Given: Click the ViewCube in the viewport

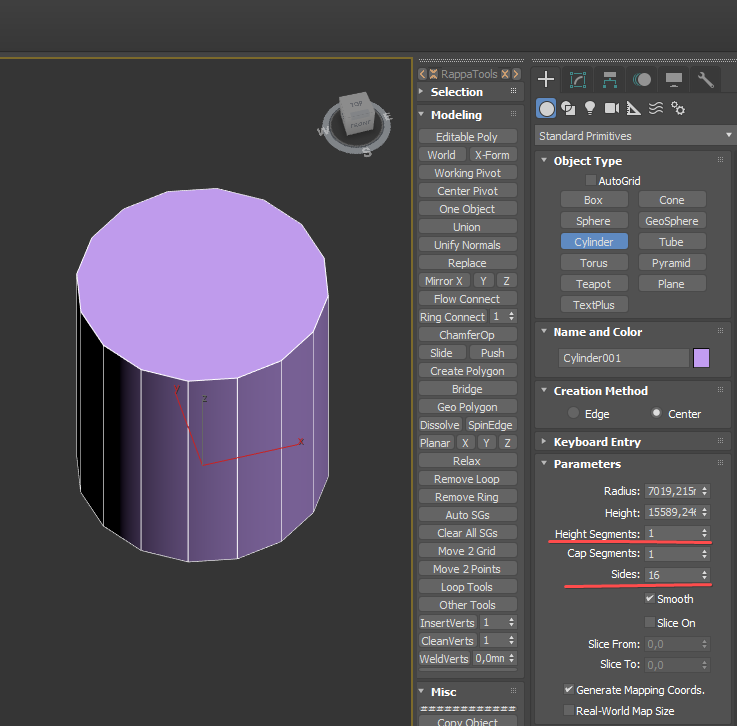Looking at the screenshot, I should (357, 114).
